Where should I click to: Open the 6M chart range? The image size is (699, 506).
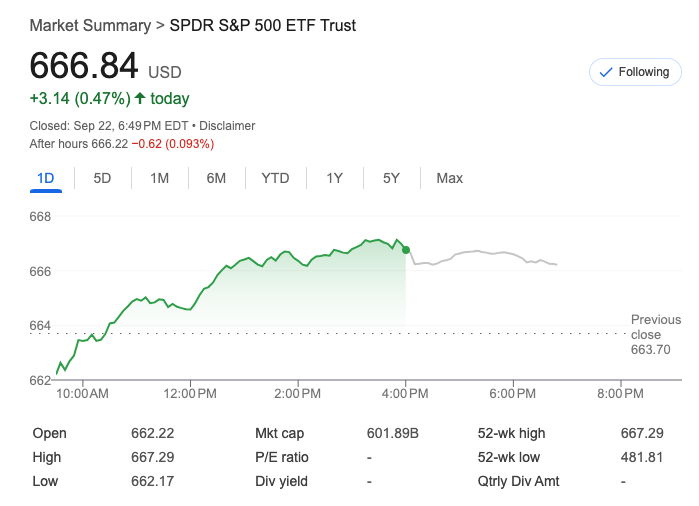pos(216,178)
